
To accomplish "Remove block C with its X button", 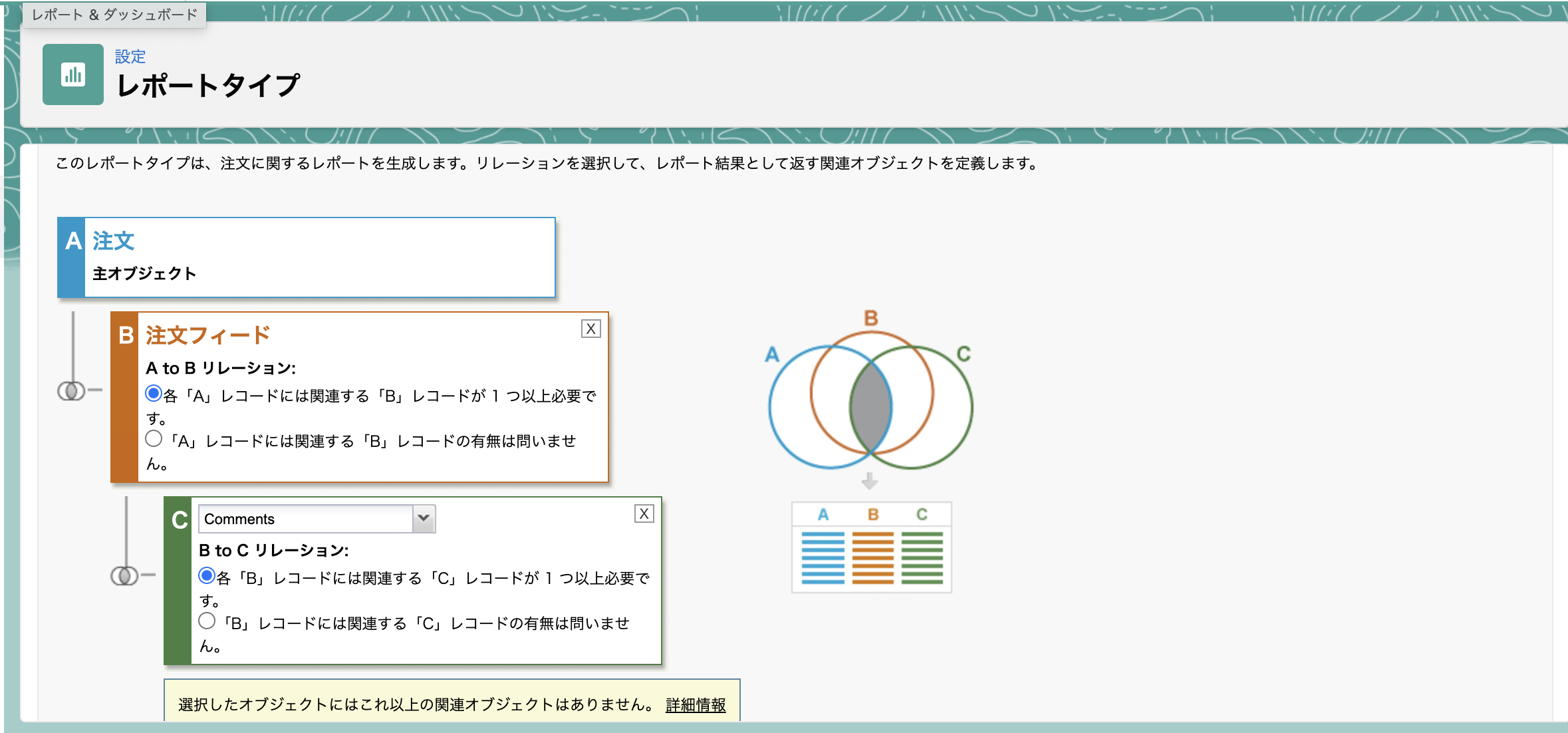I will 644,513.
